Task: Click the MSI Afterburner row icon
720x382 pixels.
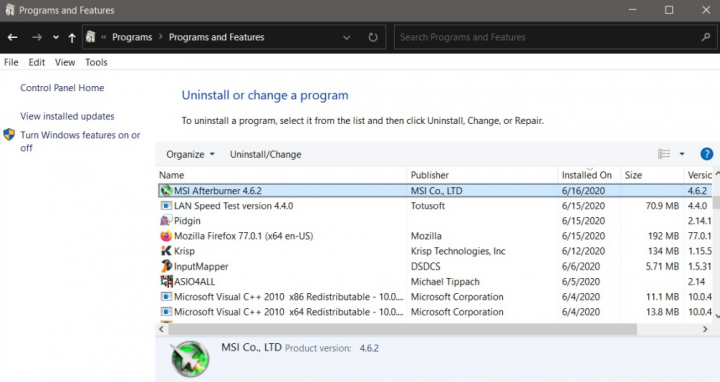Action: click(166, 191)
